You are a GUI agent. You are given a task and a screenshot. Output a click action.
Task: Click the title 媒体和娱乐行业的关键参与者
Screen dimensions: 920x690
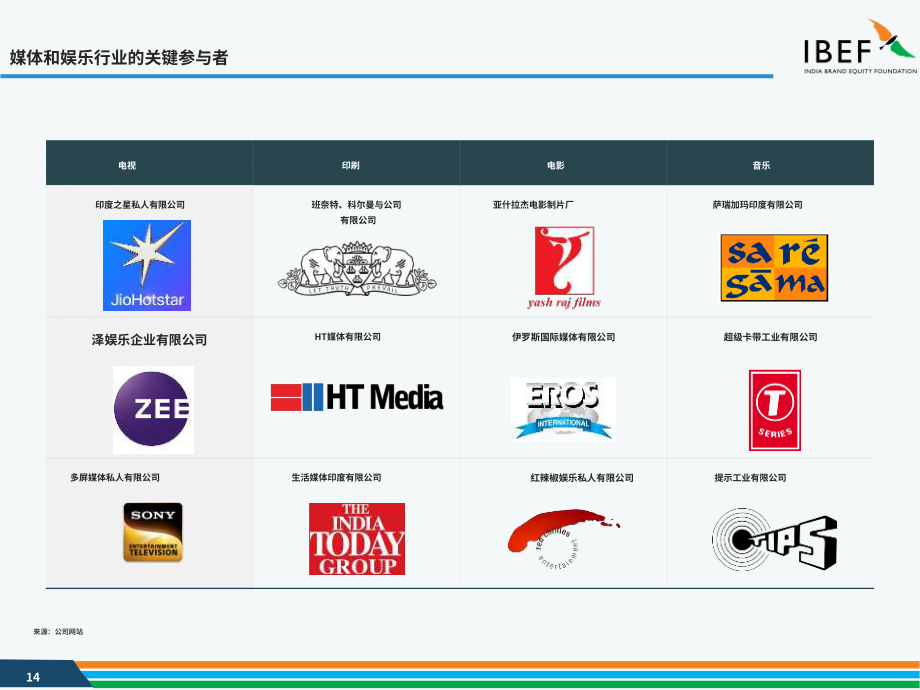119,58
